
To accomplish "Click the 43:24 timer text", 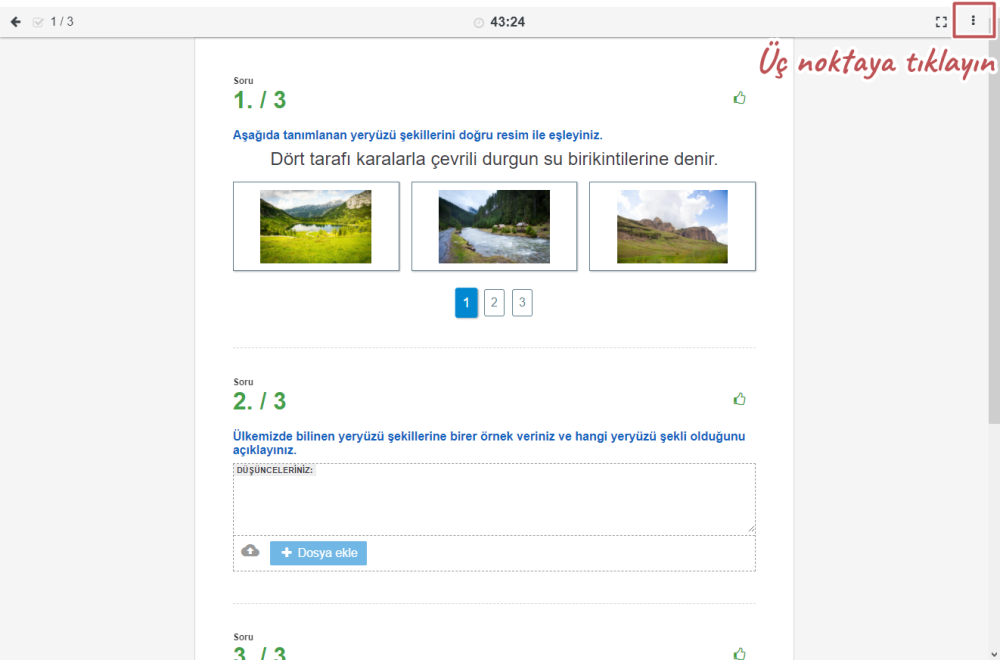I will click(508, 22).
